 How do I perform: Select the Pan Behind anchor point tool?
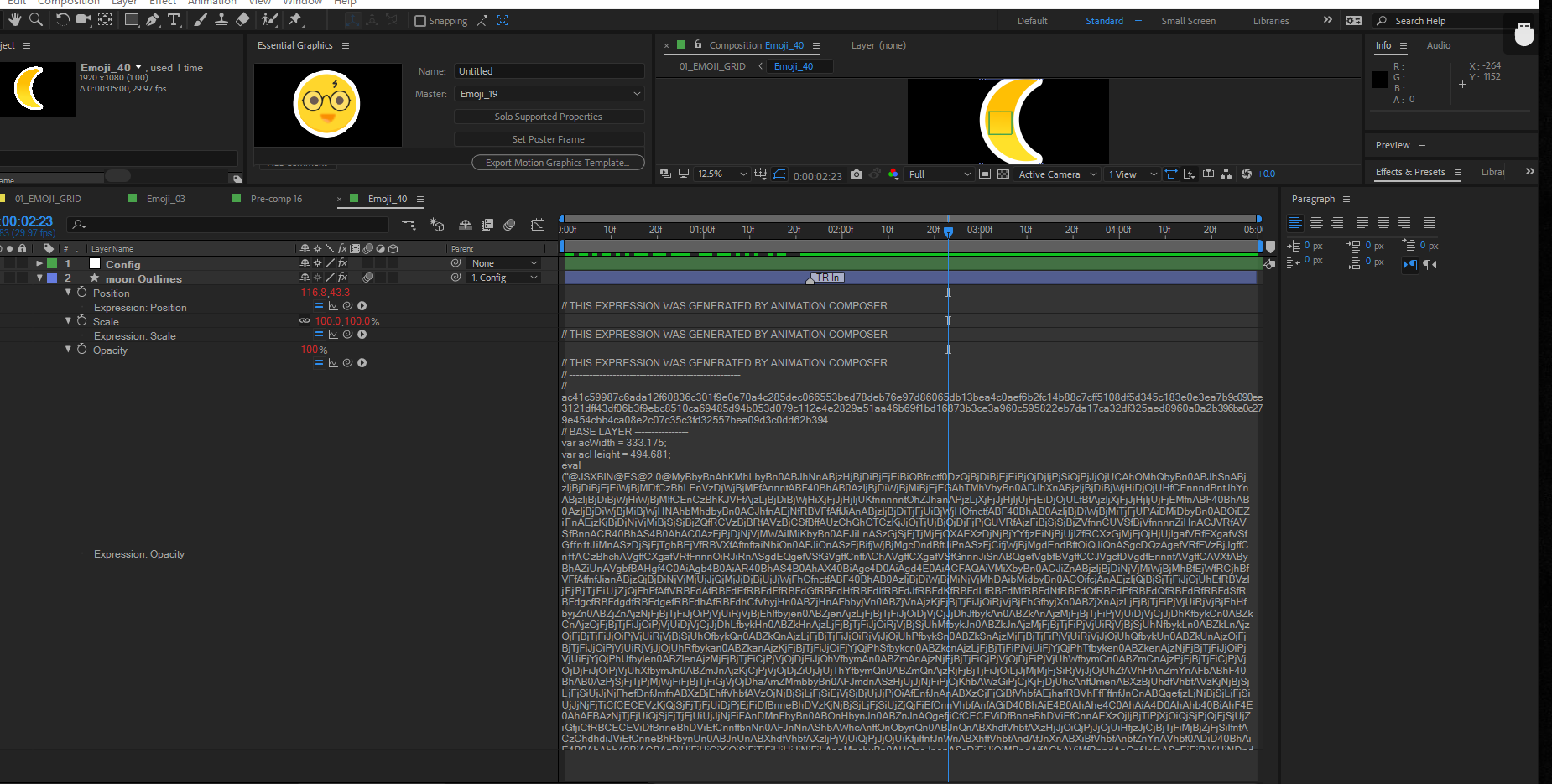tap(105, 19)
